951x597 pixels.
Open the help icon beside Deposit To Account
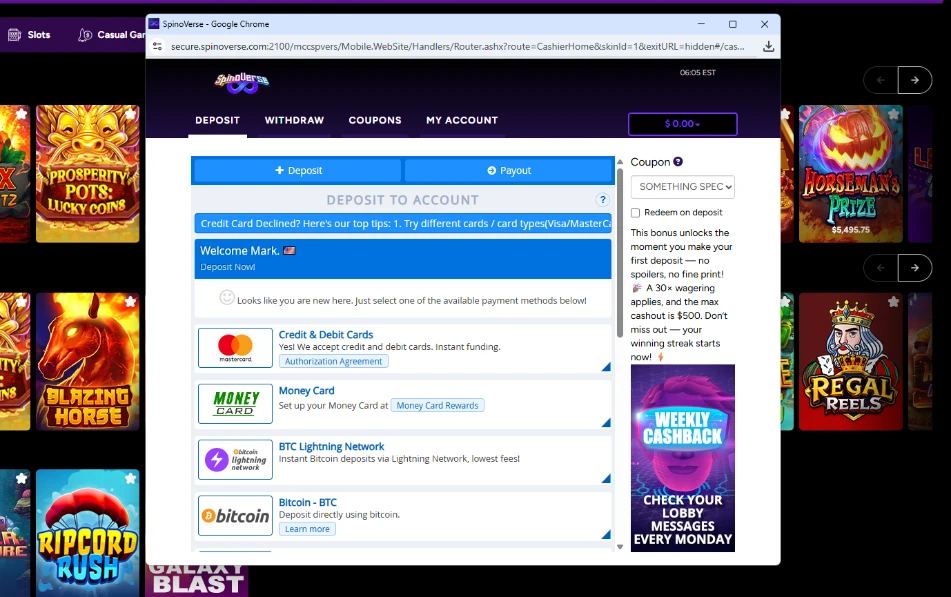point(602,200)
